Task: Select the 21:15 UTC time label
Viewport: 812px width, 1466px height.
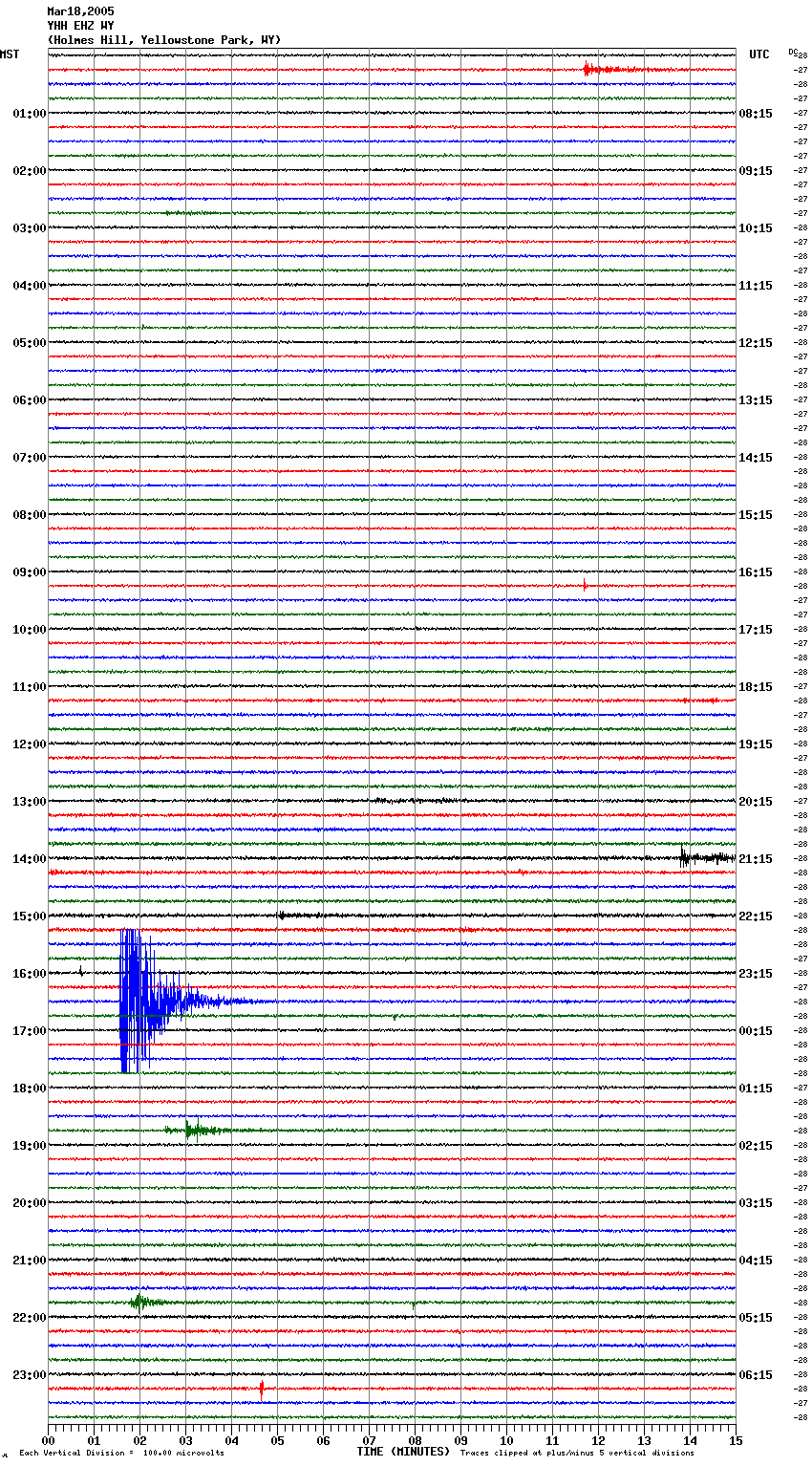Action: pos(756,859)
